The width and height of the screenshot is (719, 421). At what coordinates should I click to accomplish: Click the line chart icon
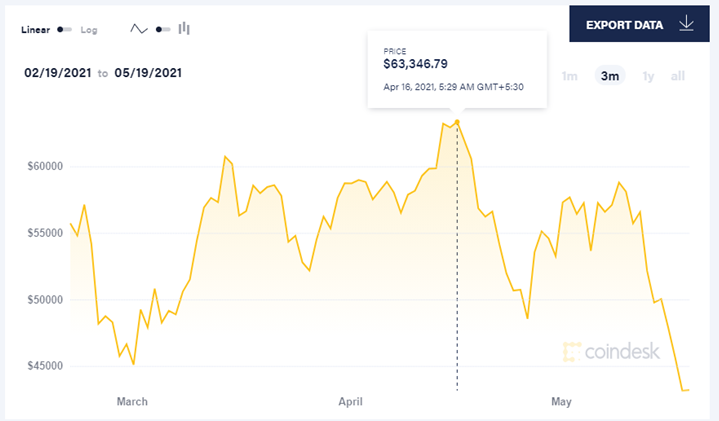[x=138, y=29]
